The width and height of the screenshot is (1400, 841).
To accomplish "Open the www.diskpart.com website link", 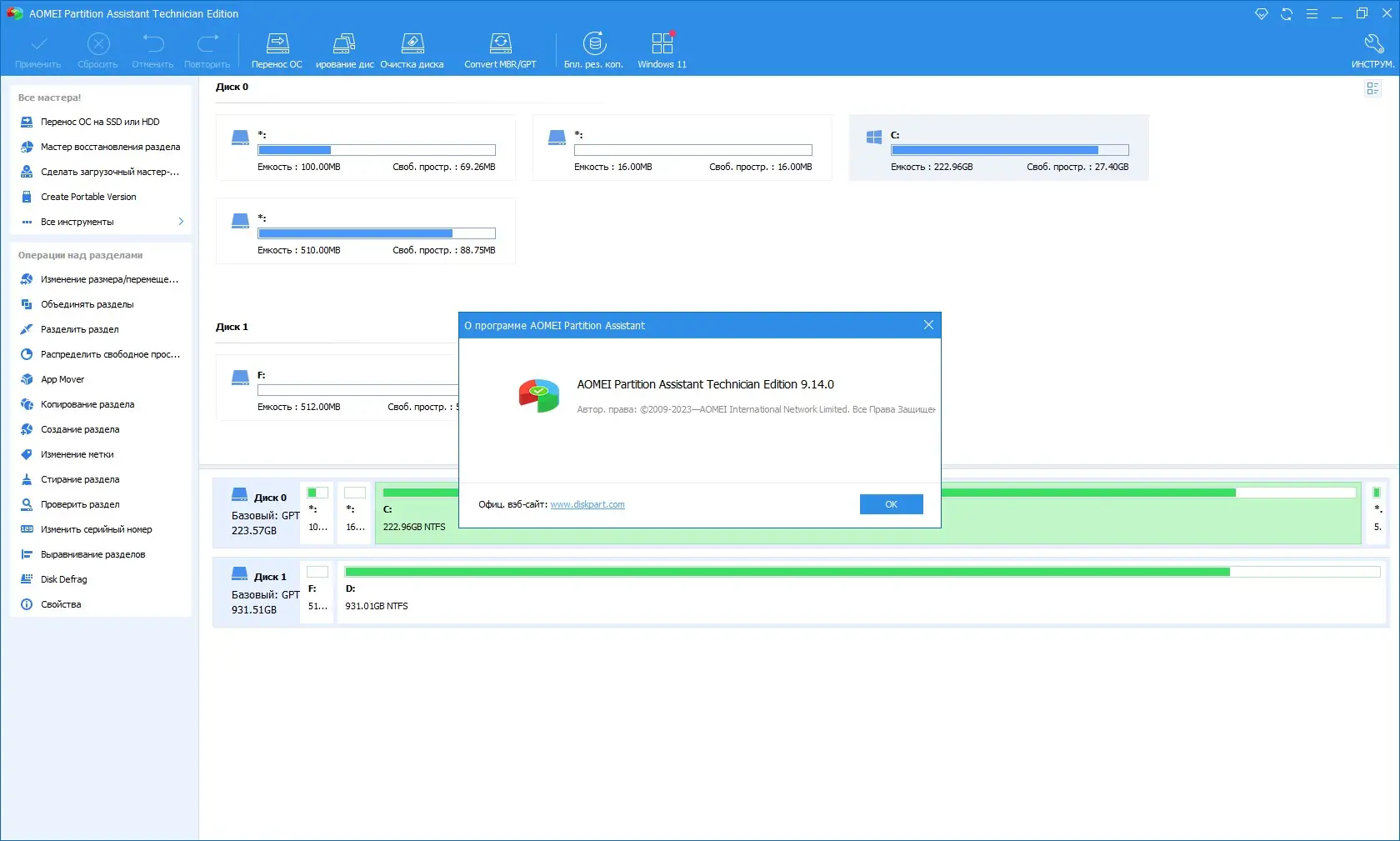I will tap(587, 503).
